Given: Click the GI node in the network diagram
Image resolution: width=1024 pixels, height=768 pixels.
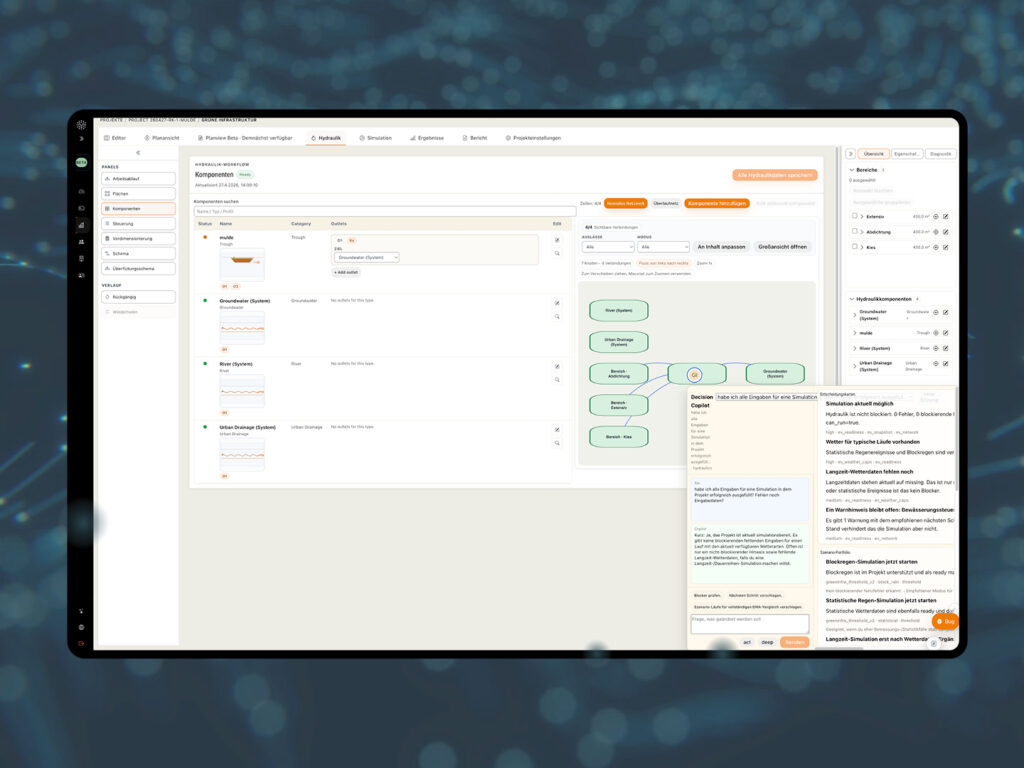Looking at the screenshot, I should (x=694, y=375).
